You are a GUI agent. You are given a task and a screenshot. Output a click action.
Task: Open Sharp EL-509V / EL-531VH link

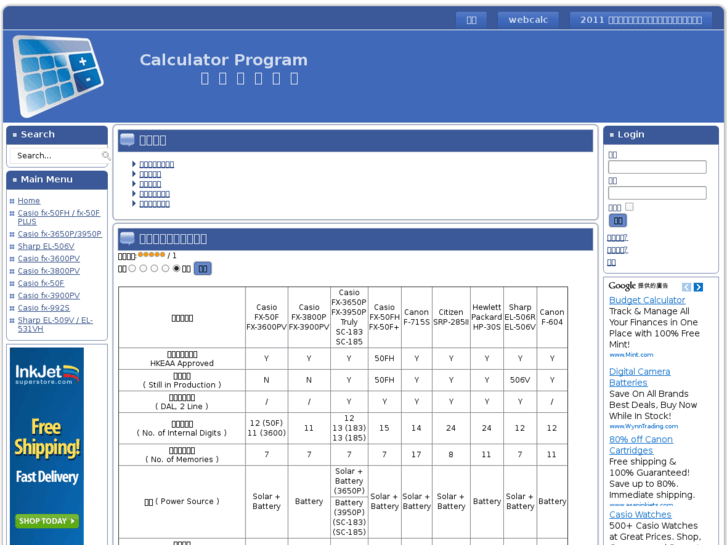point(55,325)
